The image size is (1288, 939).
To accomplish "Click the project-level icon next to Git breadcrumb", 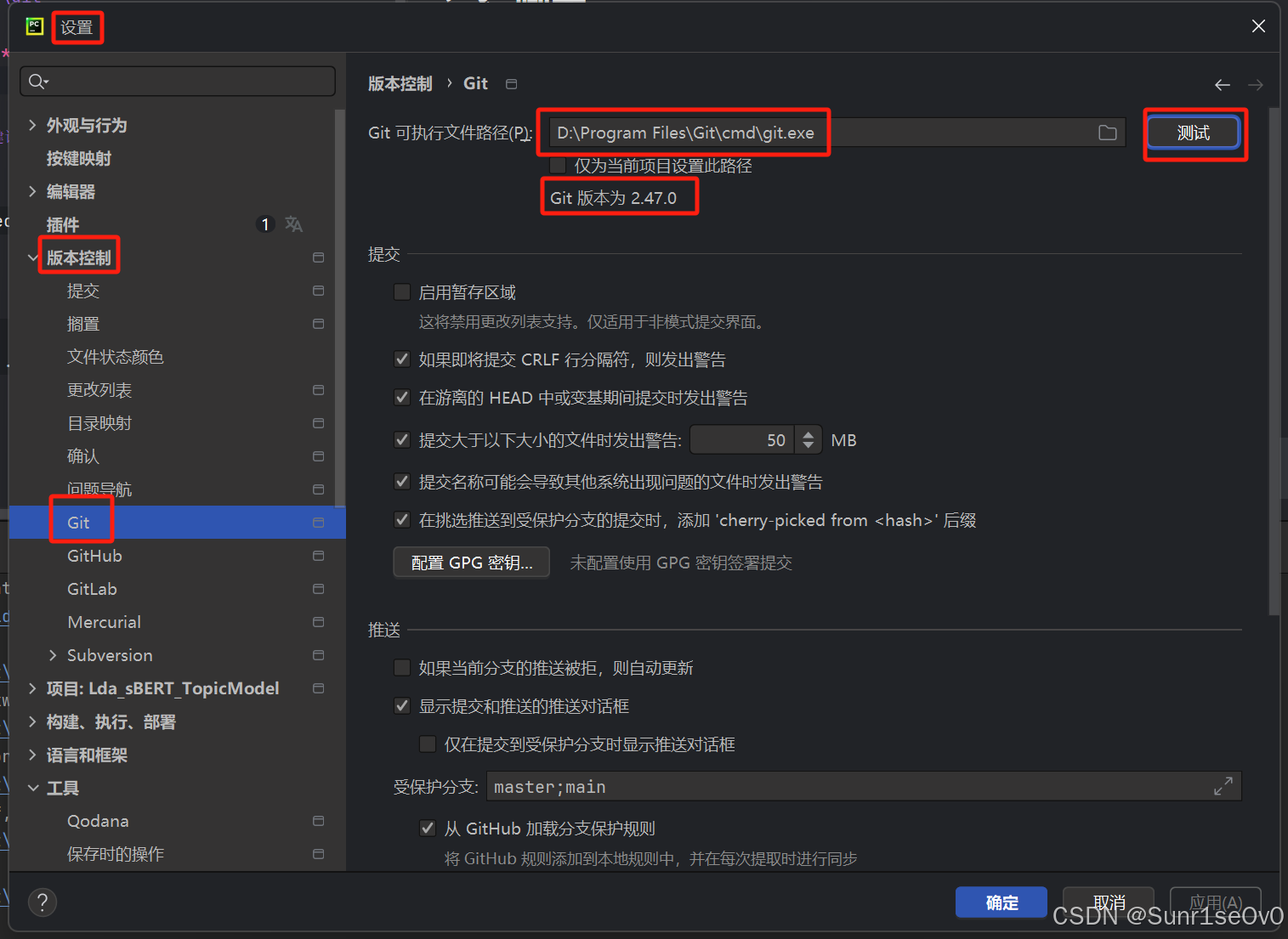I will 511,83.
